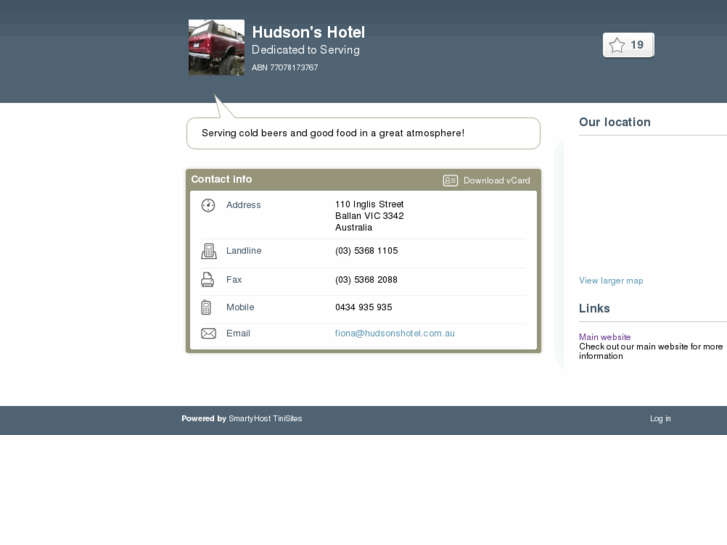Click the Hudson's Hotel title heading
Viewport: 727px width, 545px height.
(x=308, y=32)
